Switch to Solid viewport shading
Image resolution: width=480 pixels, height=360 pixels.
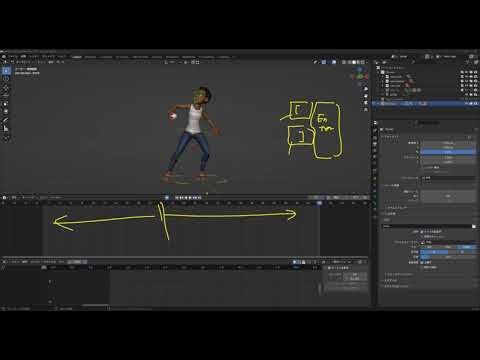point(354,62)
